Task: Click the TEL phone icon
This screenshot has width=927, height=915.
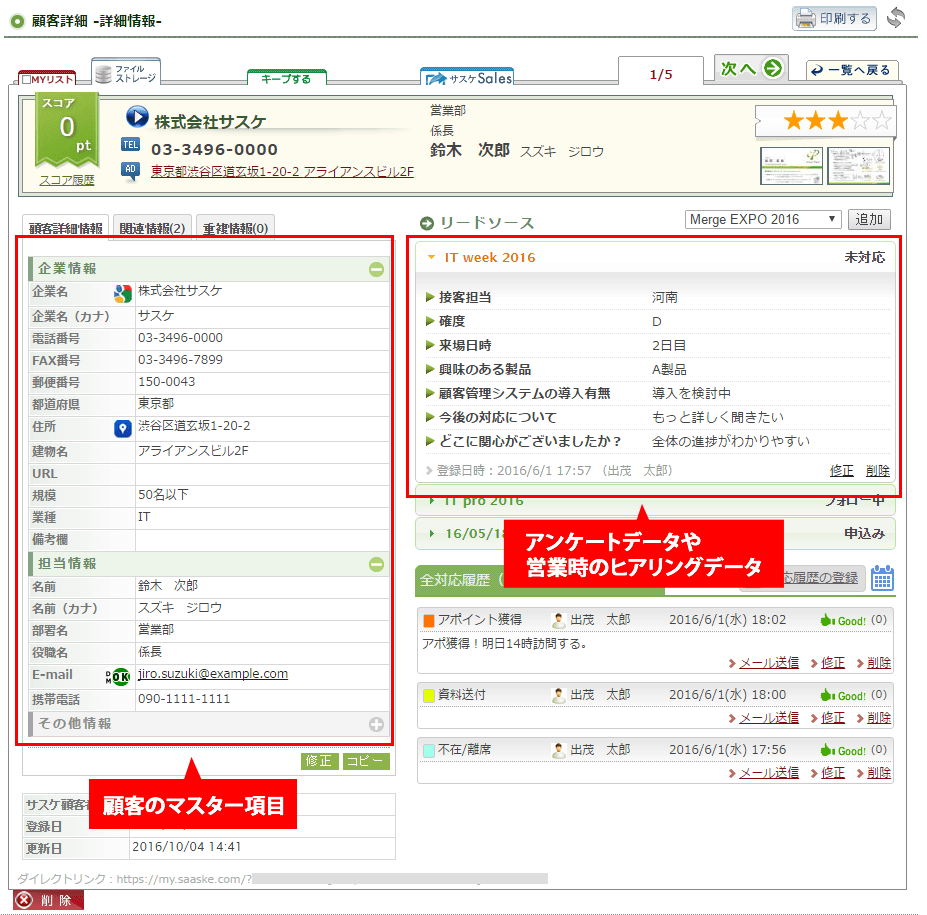Action: [131, 145]
